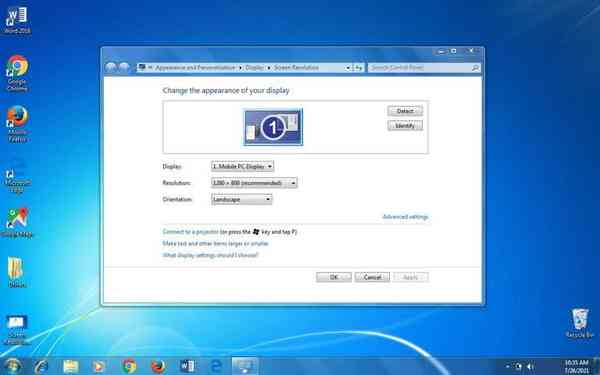Image resolution: width=600 pixels, height=375 pixels.
Task: Minimize the Screen Resolution window
Action: pyautogui.click(x=441, y=51)
